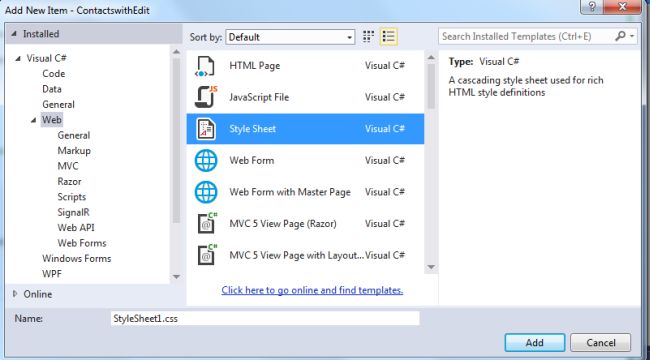
Task: Choose the Web Form globe icon
Action: point(206,161)
